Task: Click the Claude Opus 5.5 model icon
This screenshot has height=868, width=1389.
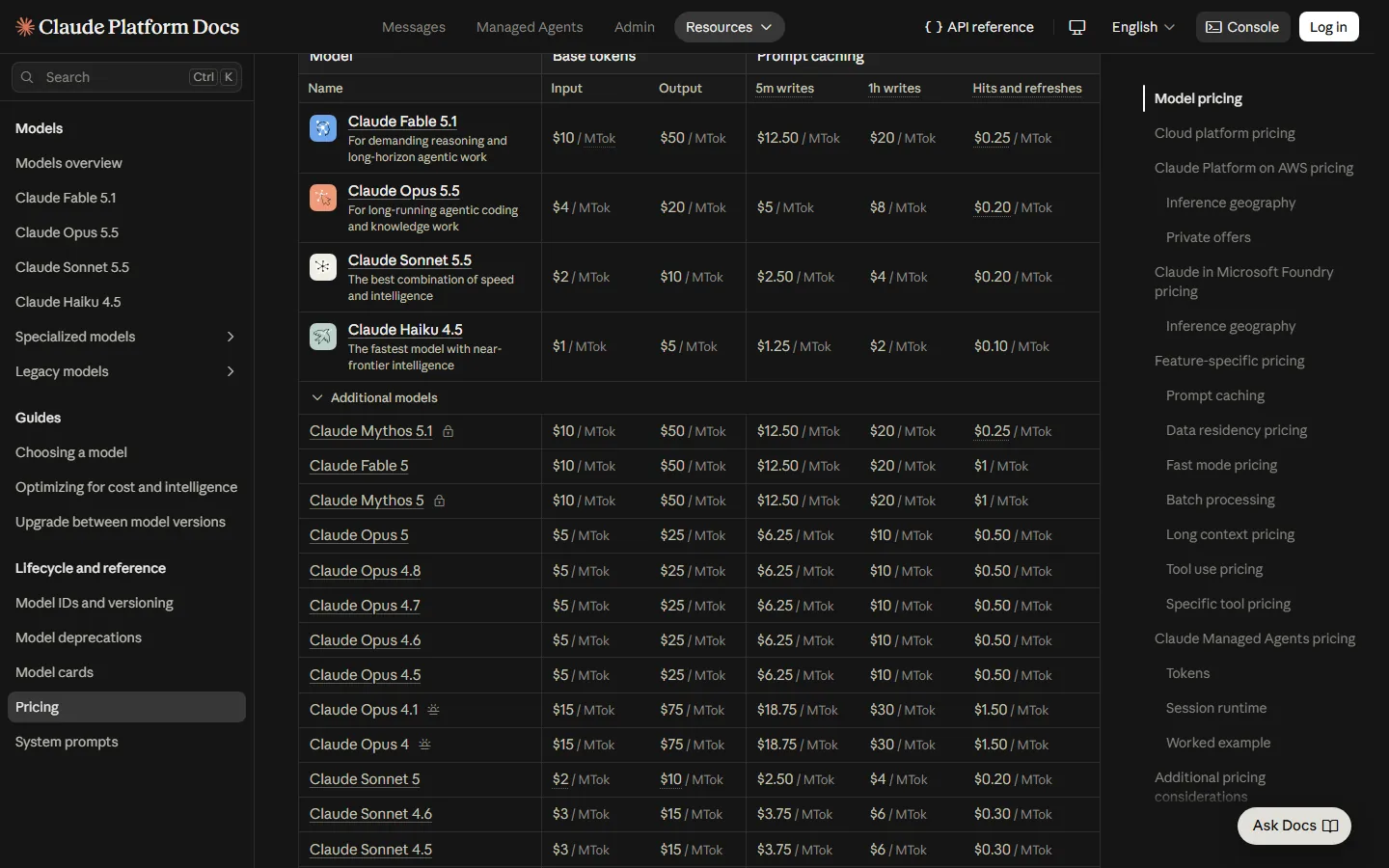Action: tap(323, 198)
